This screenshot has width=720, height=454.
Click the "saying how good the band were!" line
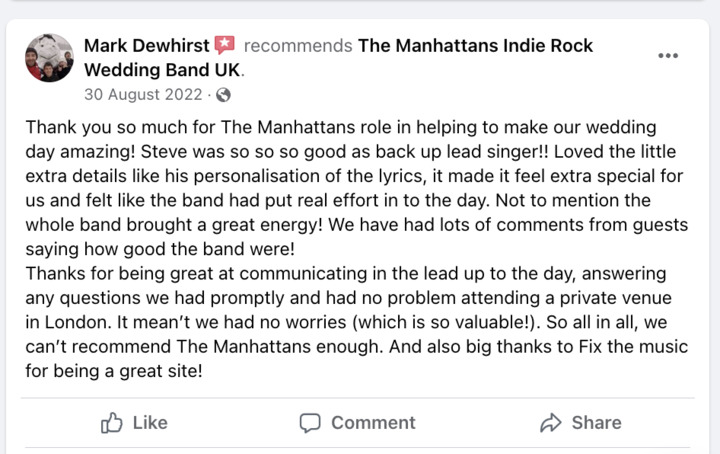click(160, 249)
